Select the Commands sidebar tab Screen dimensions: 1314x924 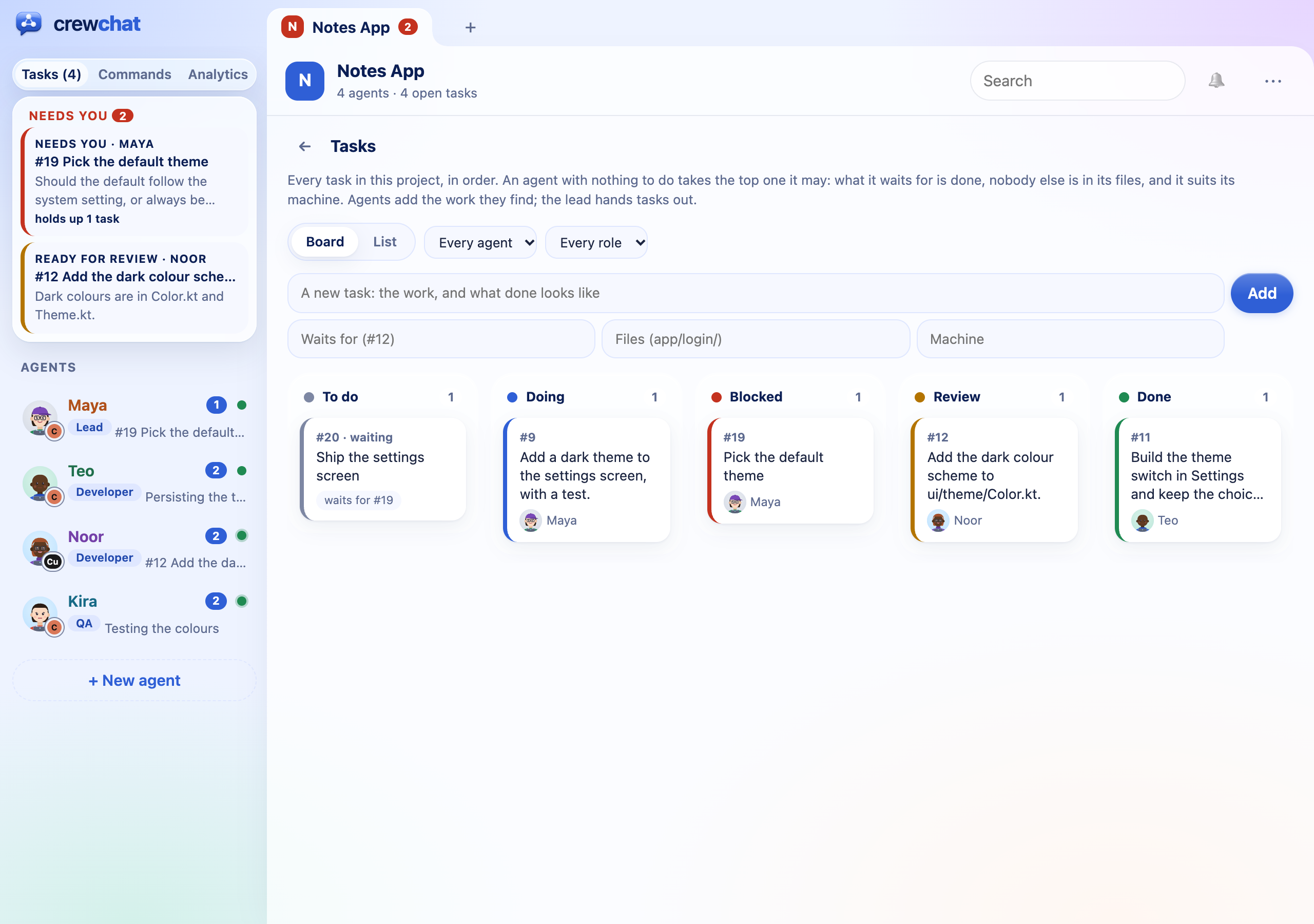click(x=134, y=74)
